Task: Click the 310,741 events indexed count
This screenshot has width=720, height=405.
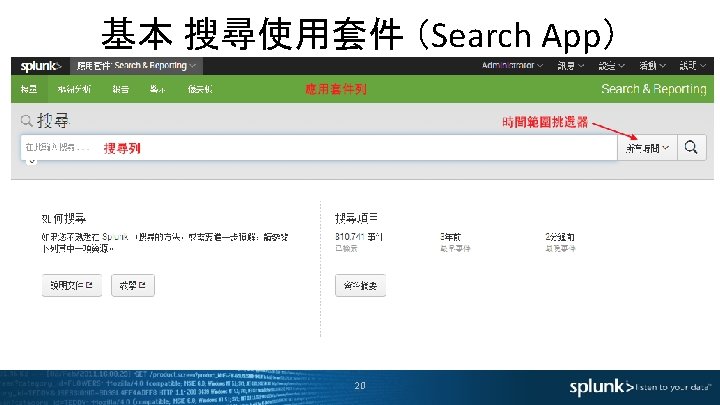Action: click(359, 237)
